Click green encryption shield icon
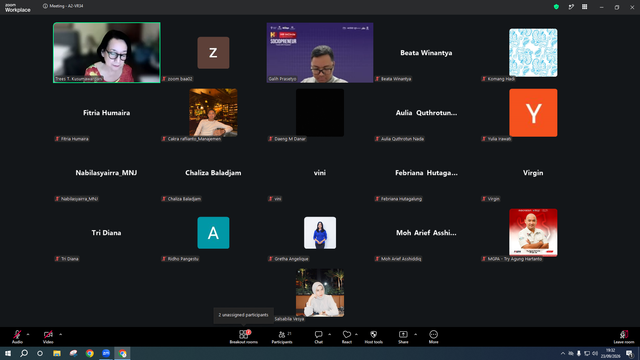 (556, 7)
